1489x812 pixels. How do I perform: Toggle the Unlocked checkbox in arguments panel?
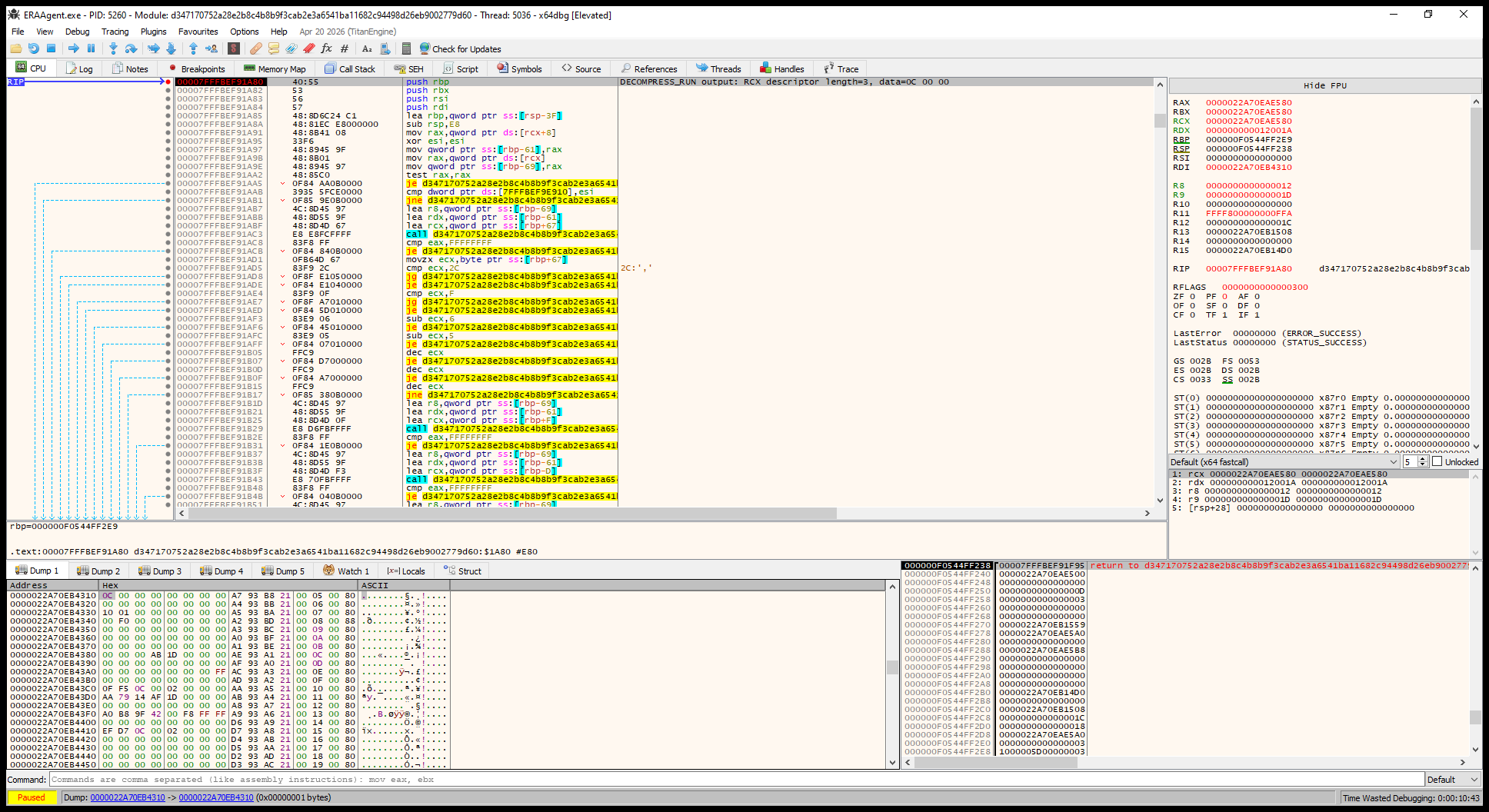(x=1437, y=461)
